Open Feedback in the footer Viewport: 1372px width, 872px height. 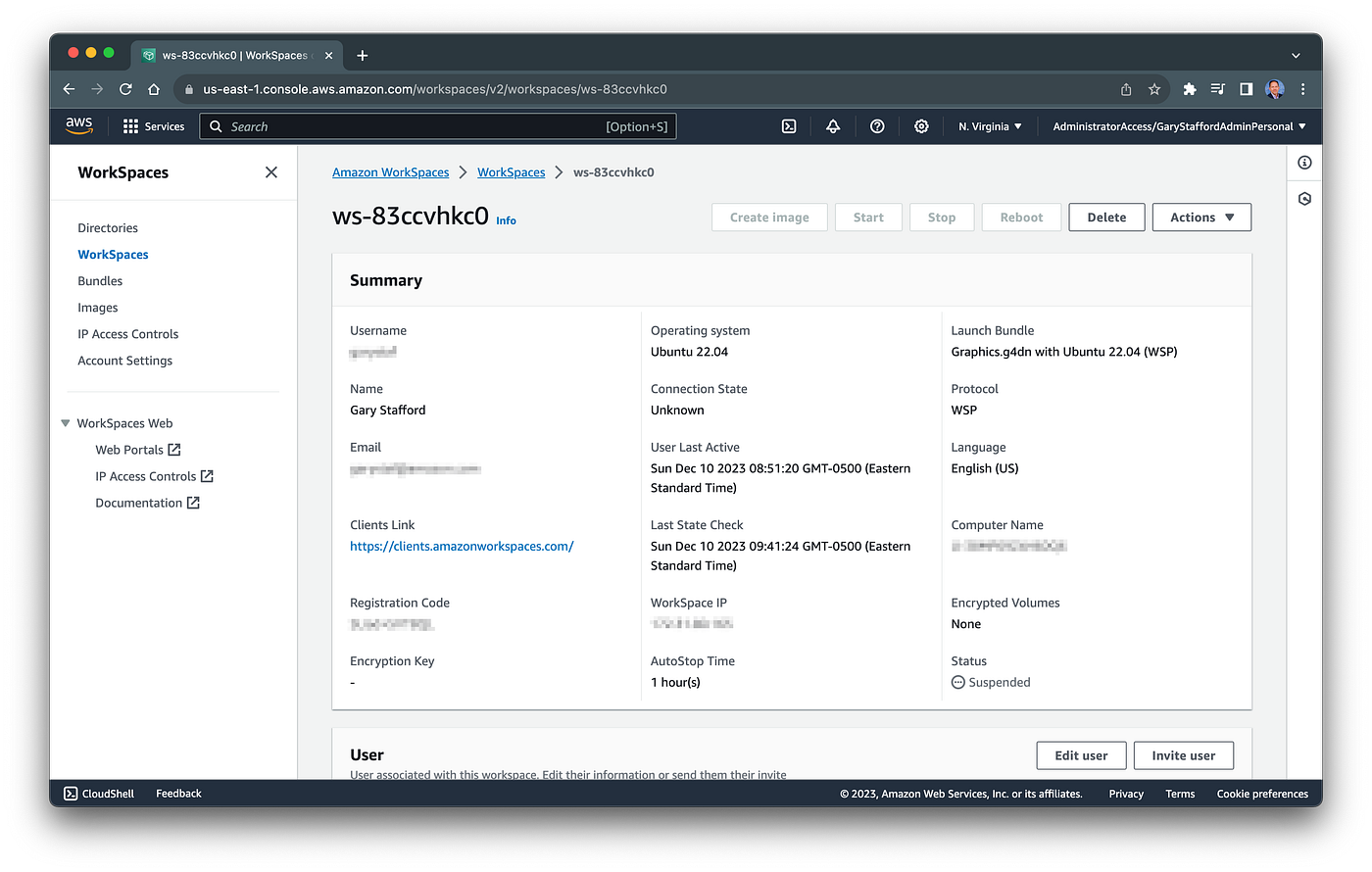point(178,794)
